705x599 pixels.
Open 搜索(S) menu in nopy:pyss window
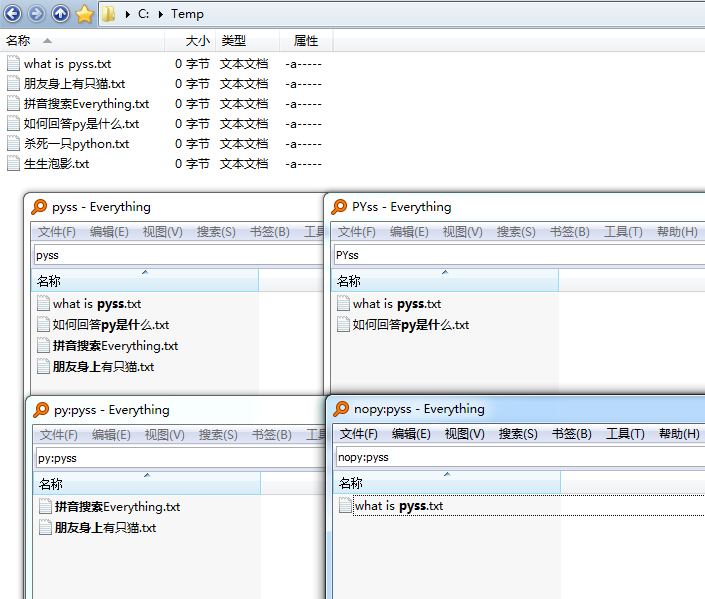pos(517,434)
